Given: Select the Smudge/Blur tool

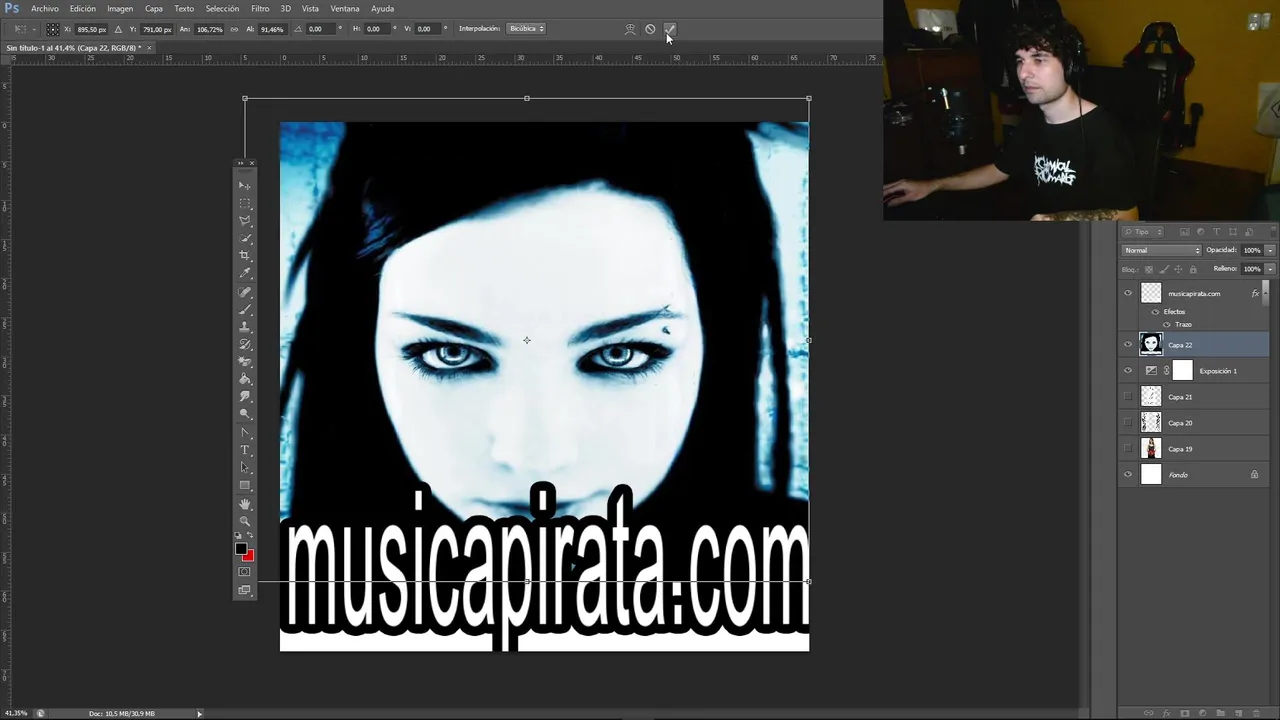Looking at the screenshot, I should [245, 396].
